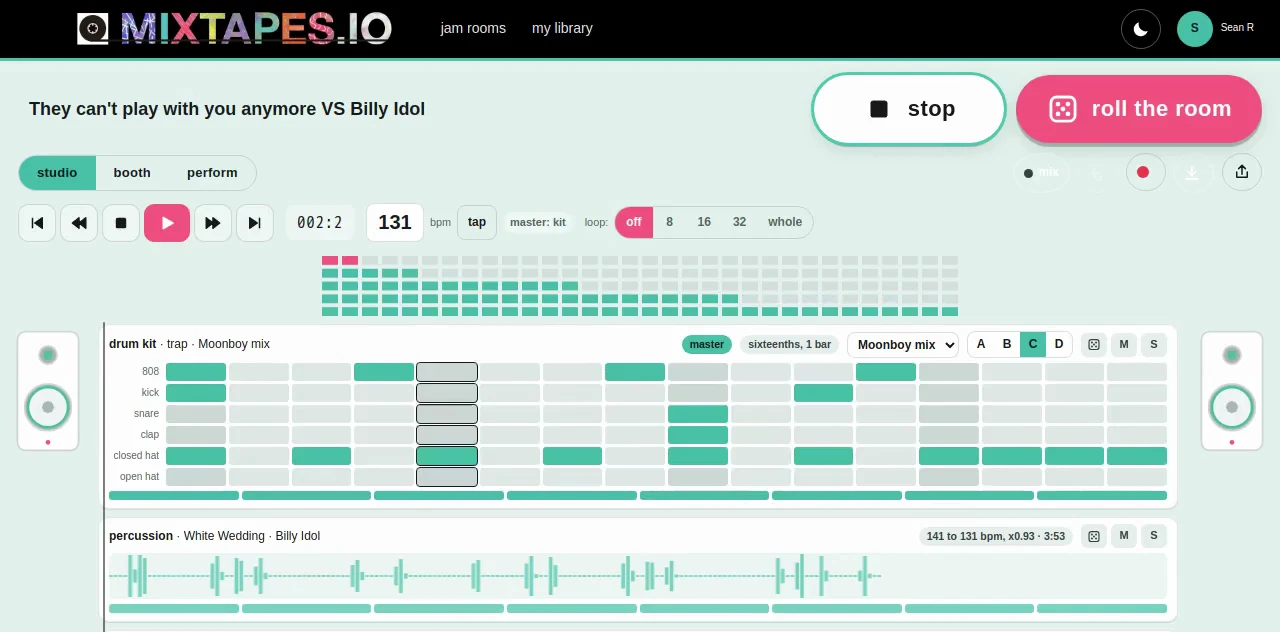The width and height of the screenshot is (1280, 632).
Task: Open the master: kit selector
Action: [x=538, y=222]
